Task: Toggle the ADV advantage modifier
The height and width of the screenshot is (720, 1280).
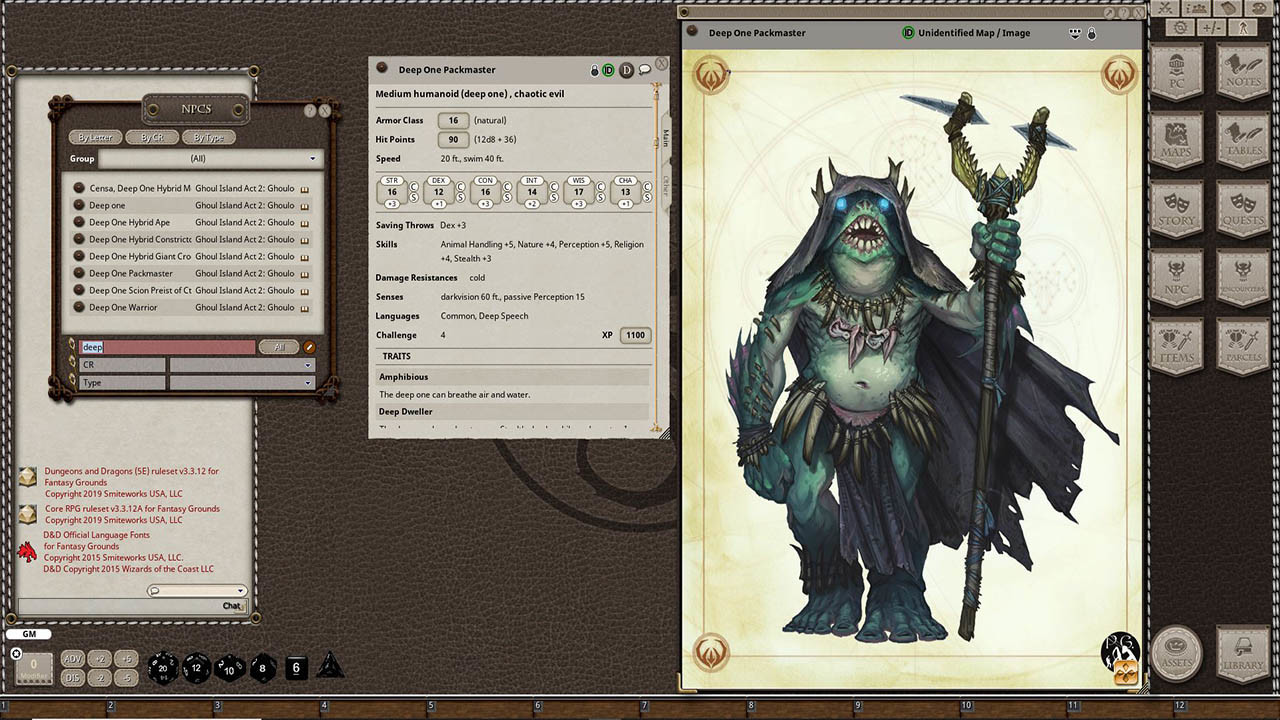Action: tap(72, 659)
